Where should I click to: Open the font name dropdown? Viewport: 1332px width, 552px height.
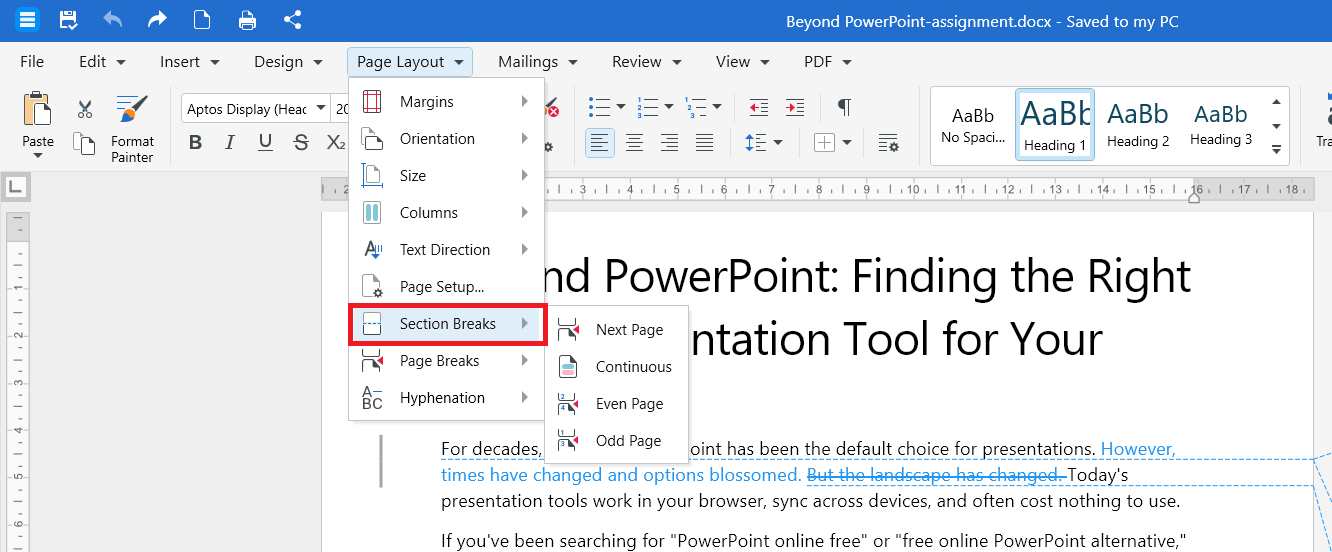[321, 109]
